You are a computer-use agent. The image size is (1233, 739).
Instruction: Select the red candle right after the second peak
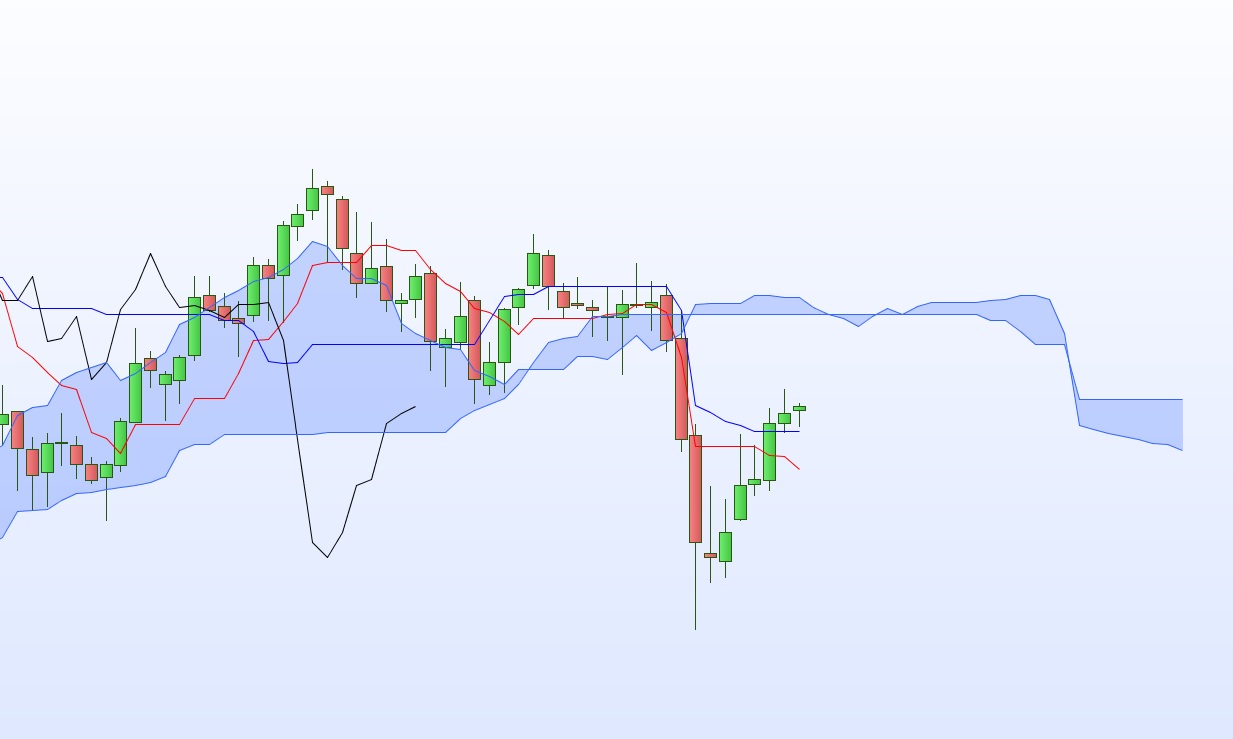pos(548,270)
